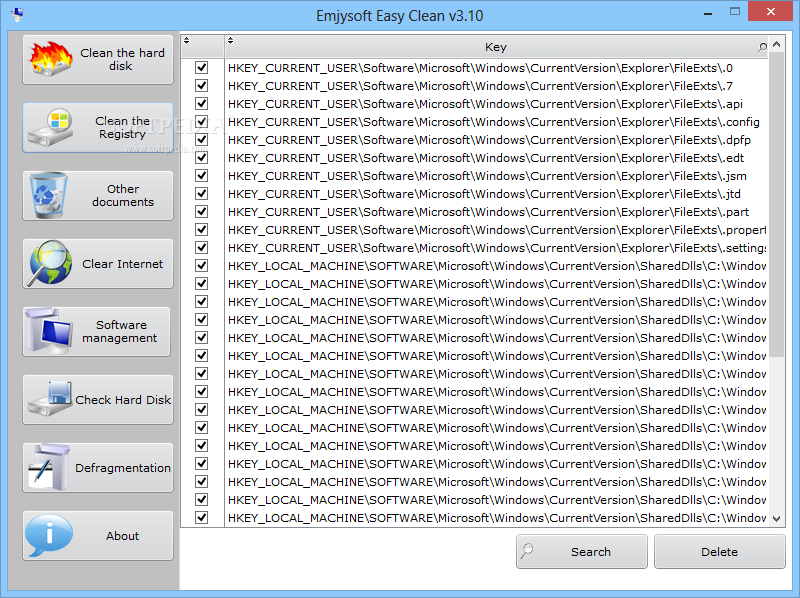Open Clean the hard disk section
Screen dimensions: 800x598
(x=98, y=60)
